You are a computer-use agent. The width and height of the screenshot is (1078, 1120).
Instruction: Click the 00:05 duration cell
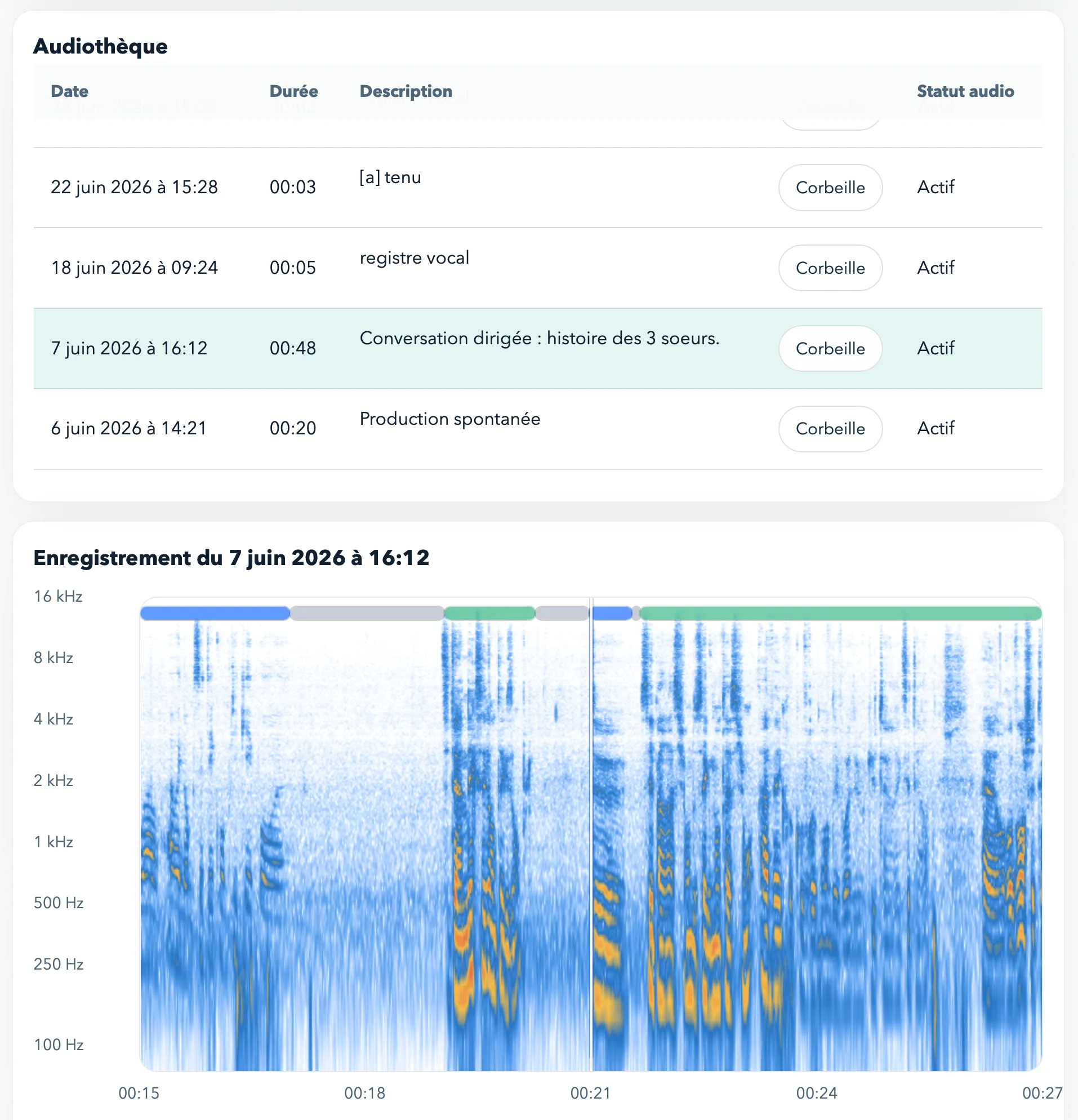pos(292,268)
